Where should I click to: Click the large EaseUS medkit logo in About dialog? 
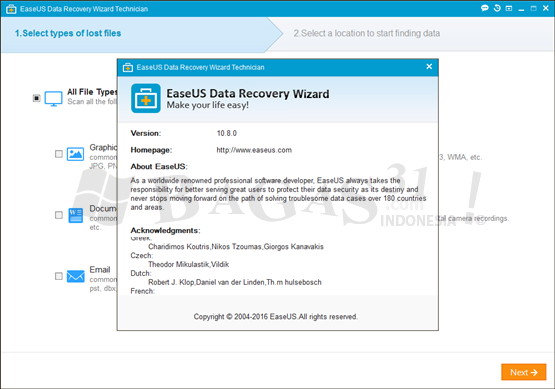point(145,98)
